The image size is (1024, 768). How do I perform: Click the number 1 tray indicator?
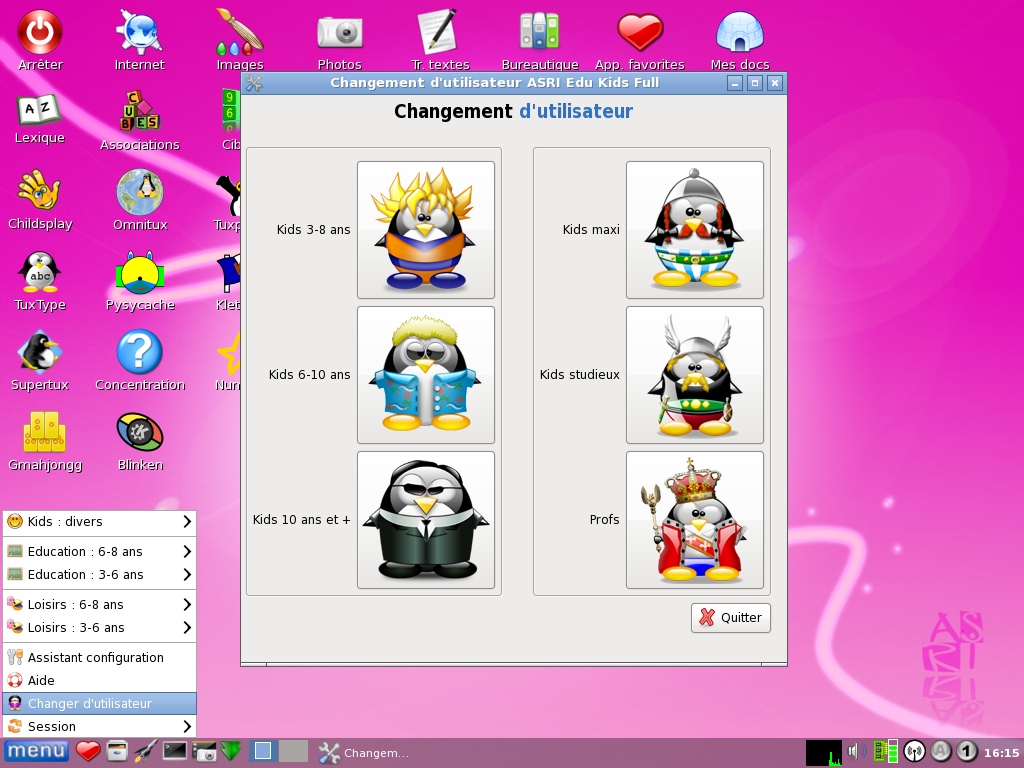pyautogui.click(x=967, y=752)
